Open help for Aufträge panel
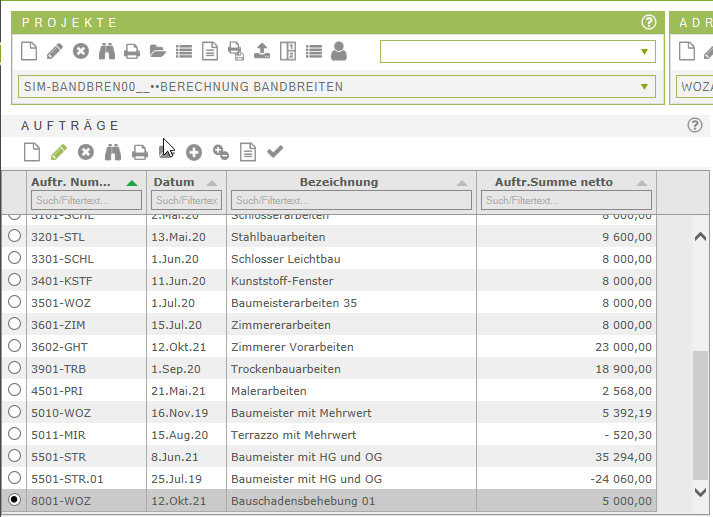The width and height of the screenshot is (713, 517). pyautogui.click(x=695, y=125)
